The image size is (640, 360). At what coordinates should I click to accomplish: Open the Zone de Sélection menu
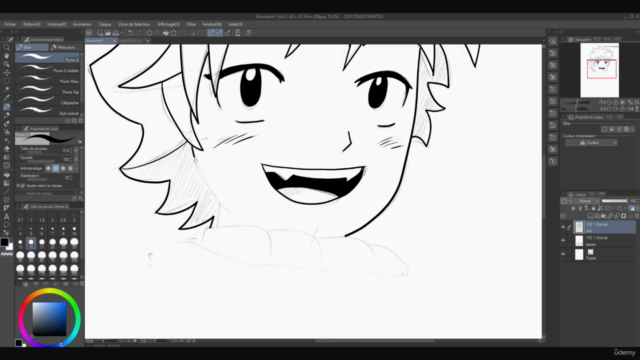point(134,24)
